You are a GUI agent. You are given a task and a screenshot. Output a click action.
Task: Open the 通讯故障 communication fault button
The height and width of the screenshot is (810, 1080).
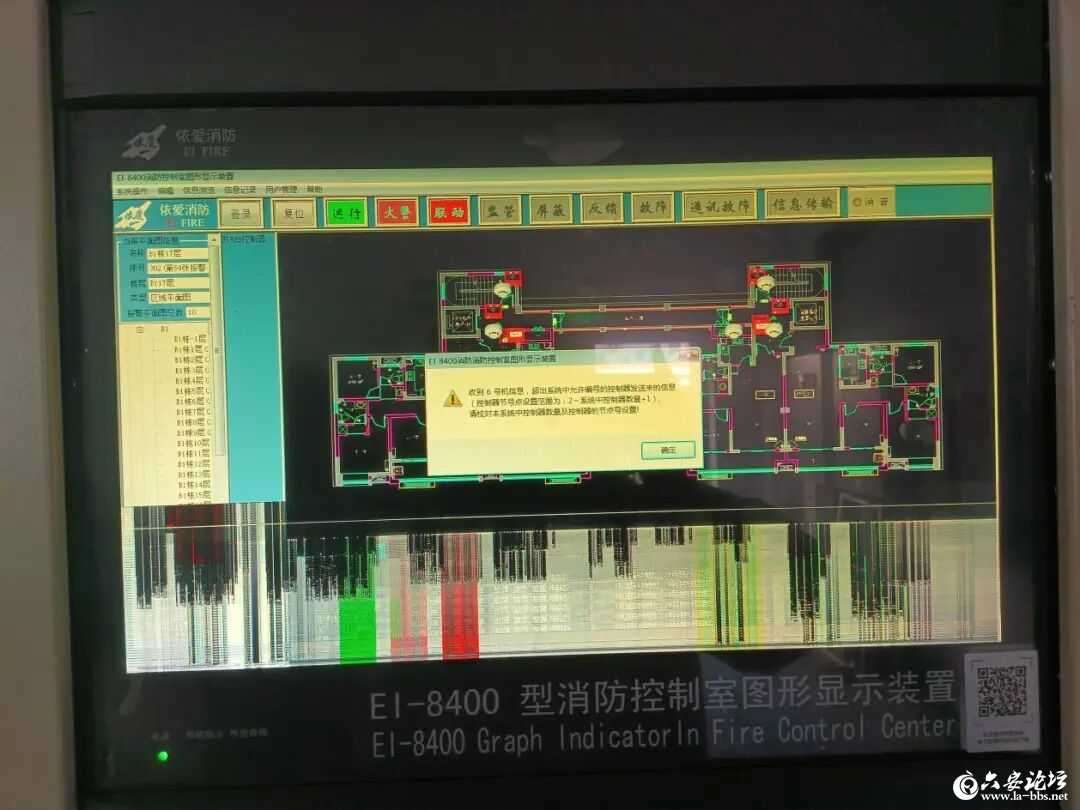(719, 206)
